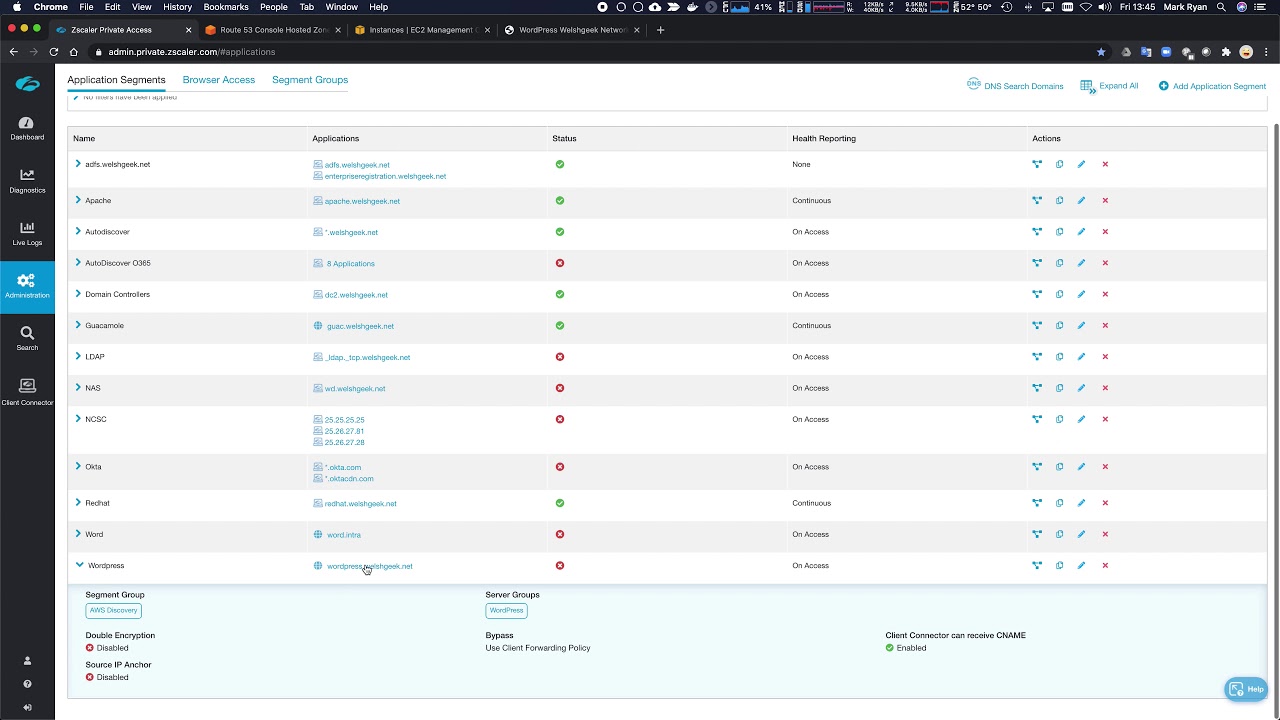Copy the adfs.welshgeek.net segment
Image resolution: width=1280 pixels, height=720 pixels.
click(1059, 164)
